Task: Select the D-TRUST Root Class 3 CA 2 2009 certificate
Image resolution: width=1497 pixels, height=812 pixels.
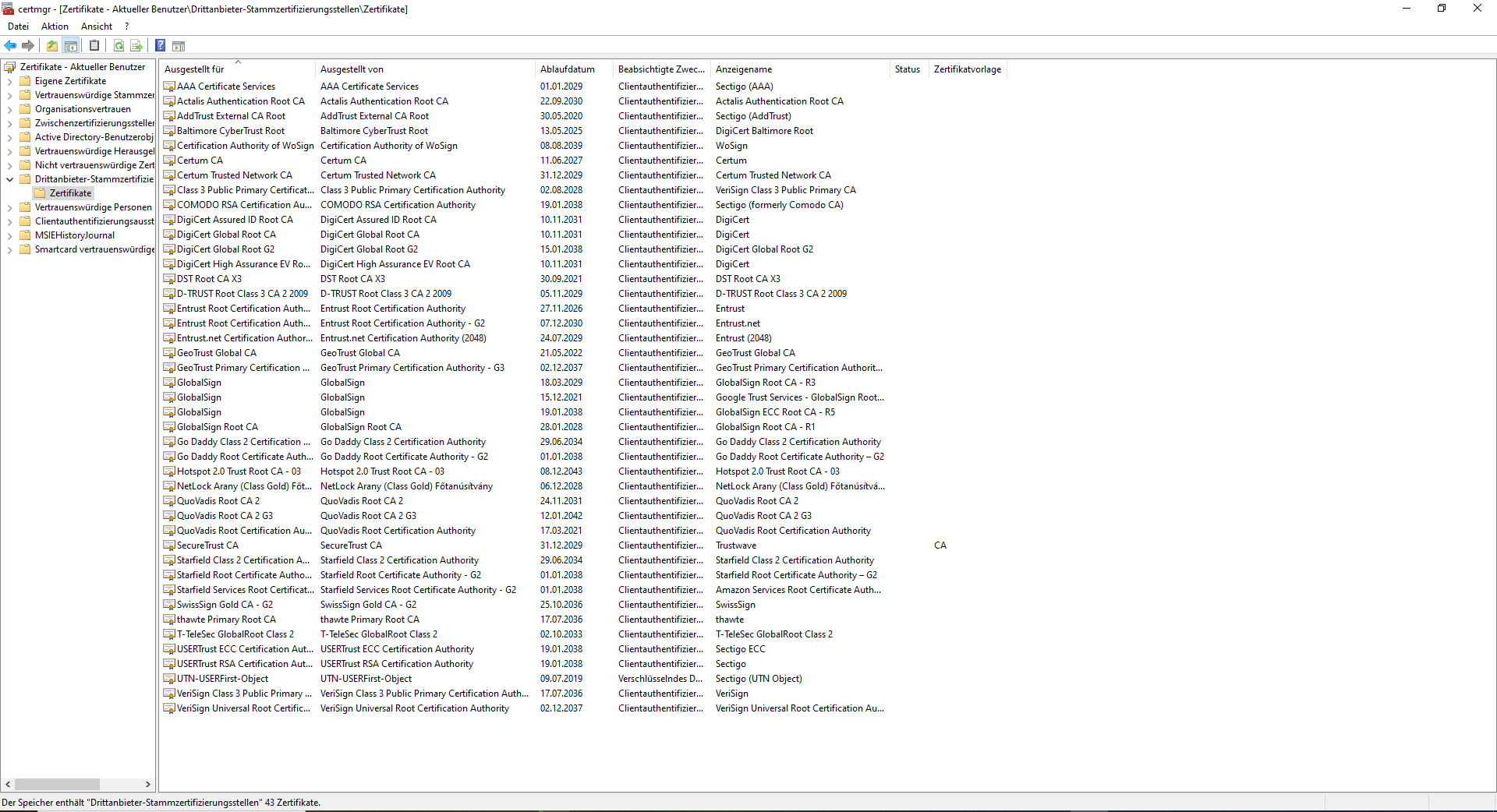Action: pos(242,294)
